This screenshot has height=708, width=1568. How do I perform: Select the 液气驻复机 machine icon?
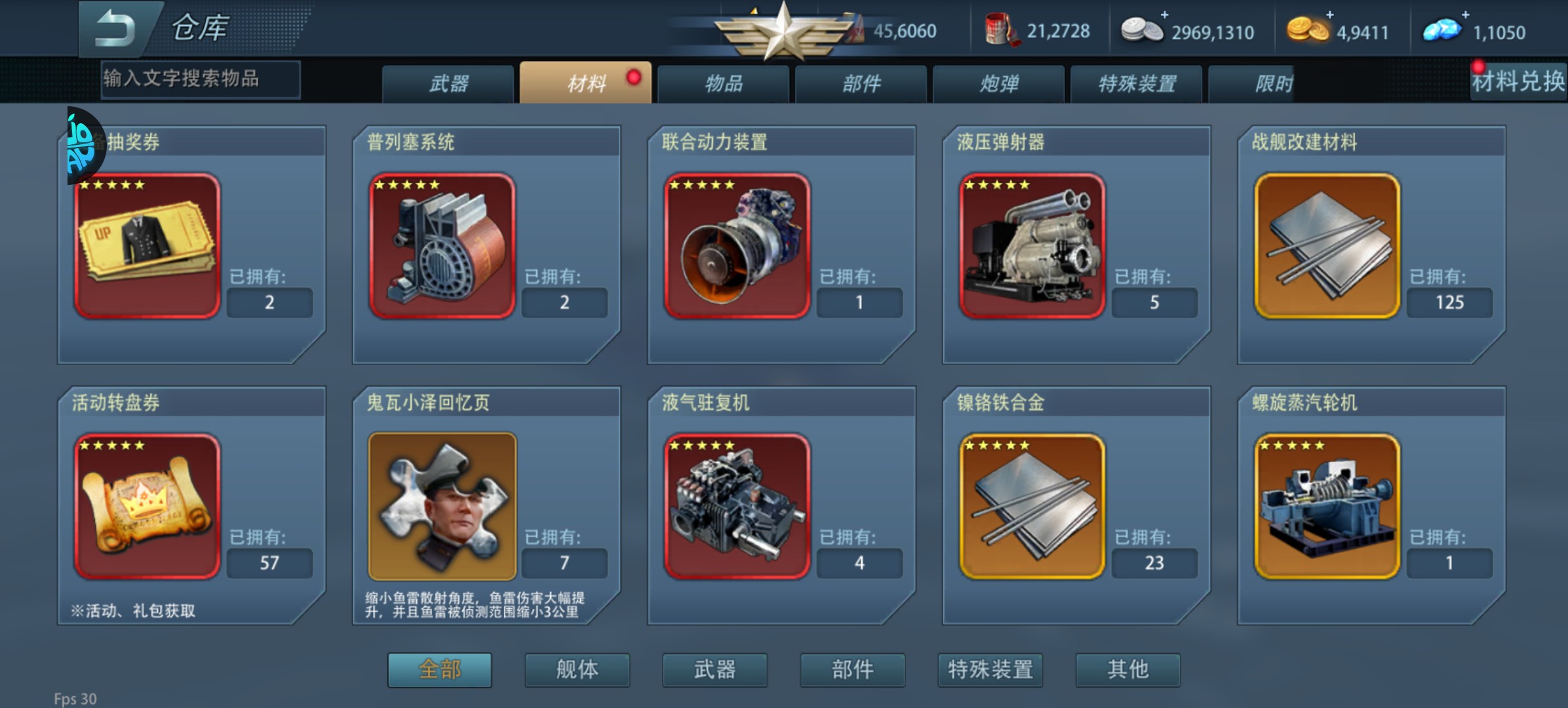click(x=737, y=506)
